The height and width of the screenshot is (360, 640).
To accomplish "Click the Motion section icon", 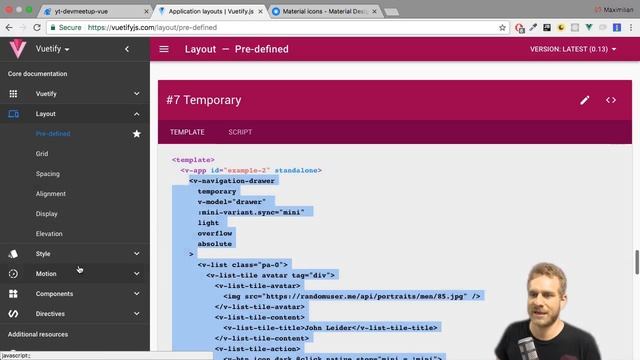I will point(13,274).
